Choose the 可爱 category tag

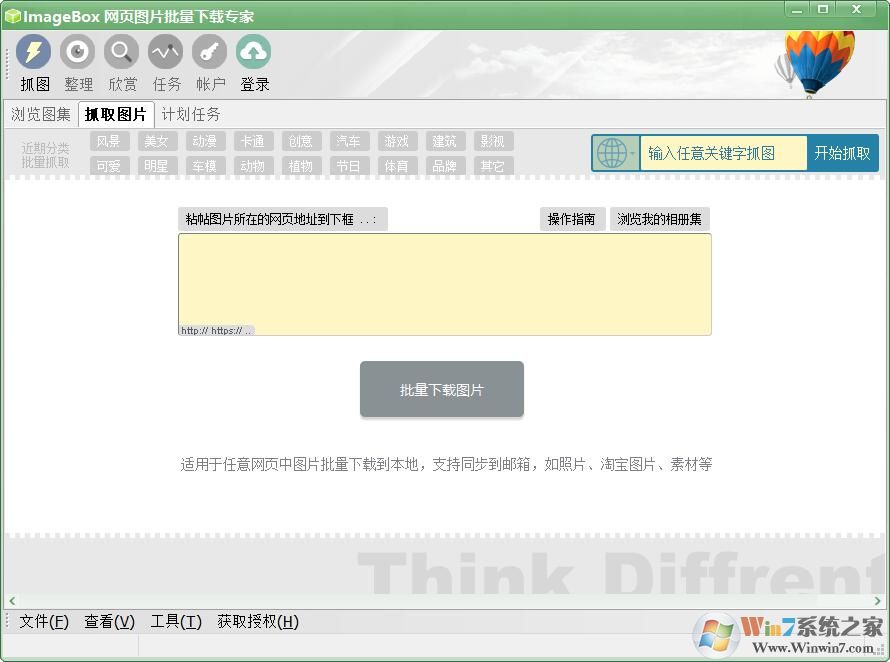click(108, 166)
